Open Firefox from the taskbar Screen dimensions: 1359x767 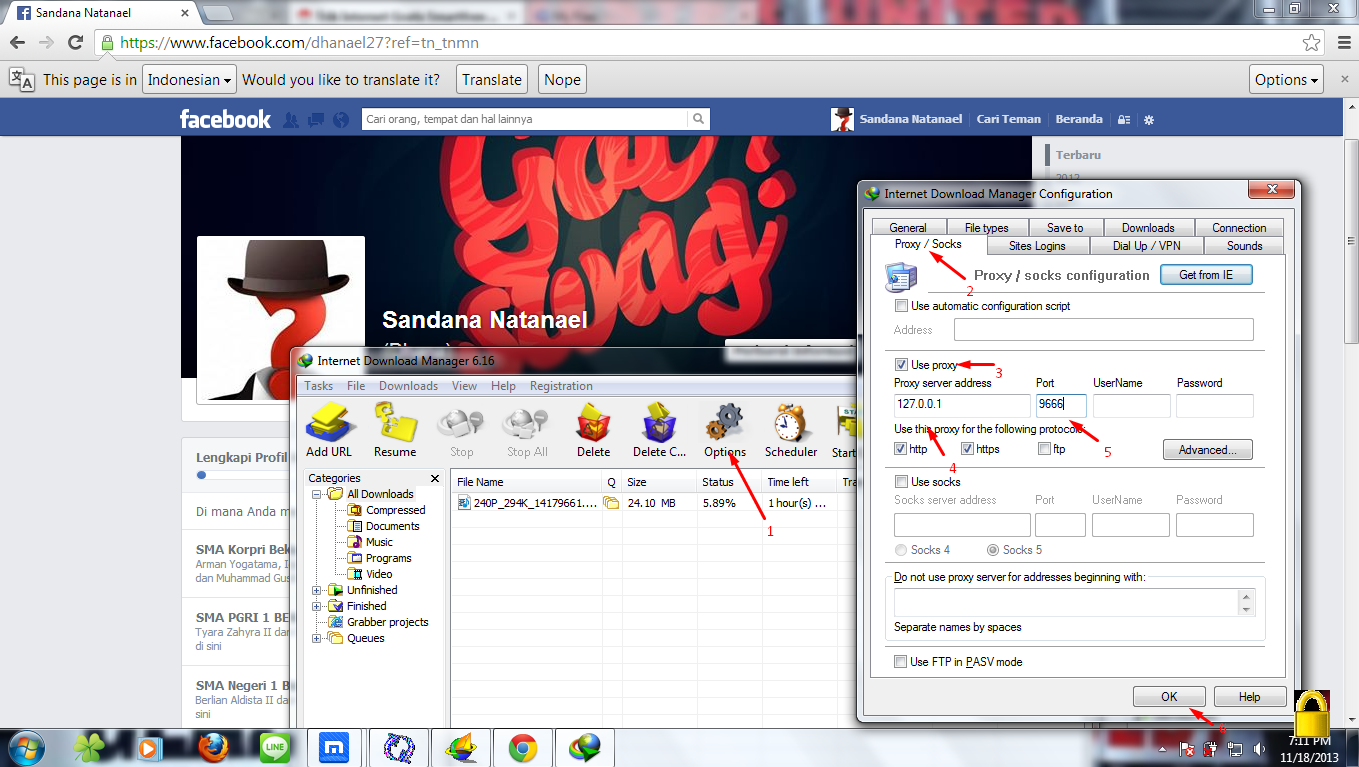[213, 747]
